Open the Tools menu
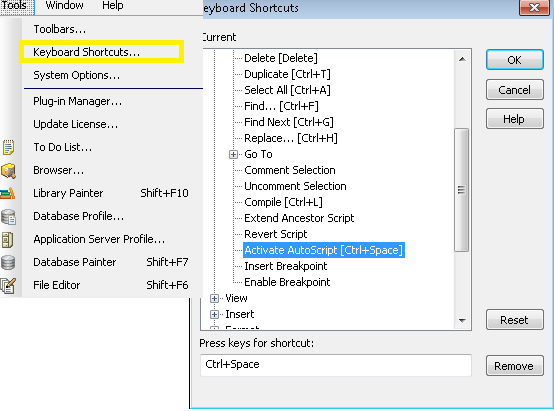Screen dimensions: 554x411 coord(17,6)
